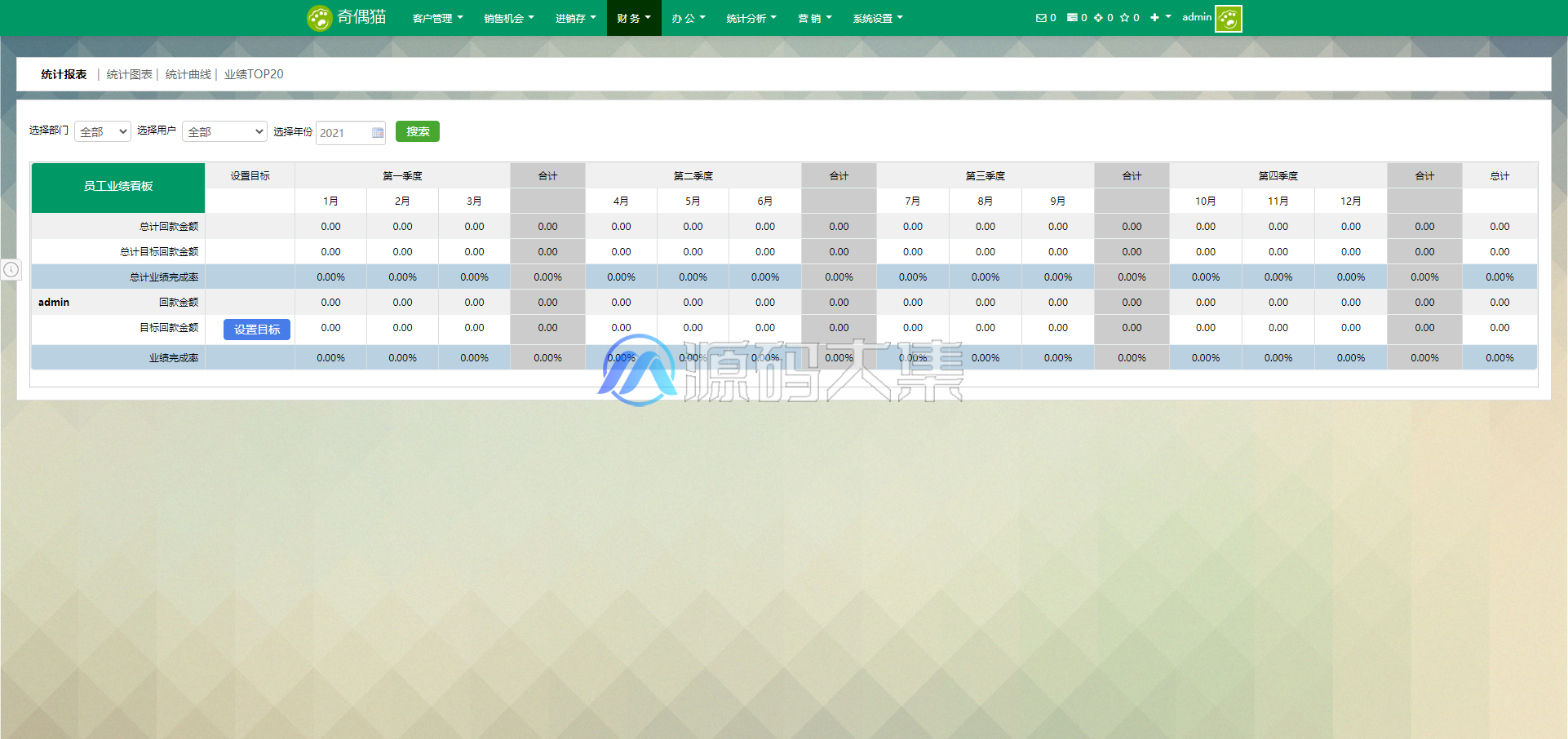Expand the 统计分析 menu
The image size is (1568, 739).
pos(751,18)
